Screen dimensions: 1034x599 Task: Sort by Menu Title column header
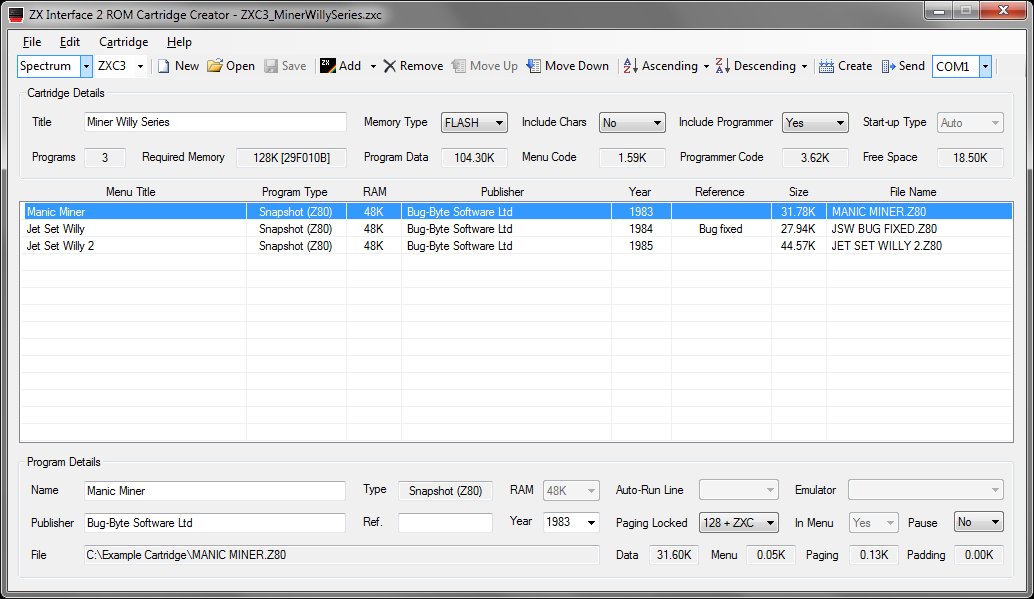[x=131, y=192]
